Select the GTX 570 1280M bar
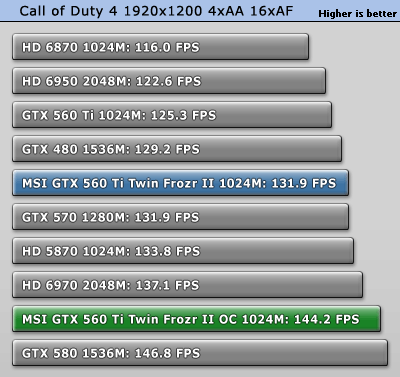 [180, 217]
